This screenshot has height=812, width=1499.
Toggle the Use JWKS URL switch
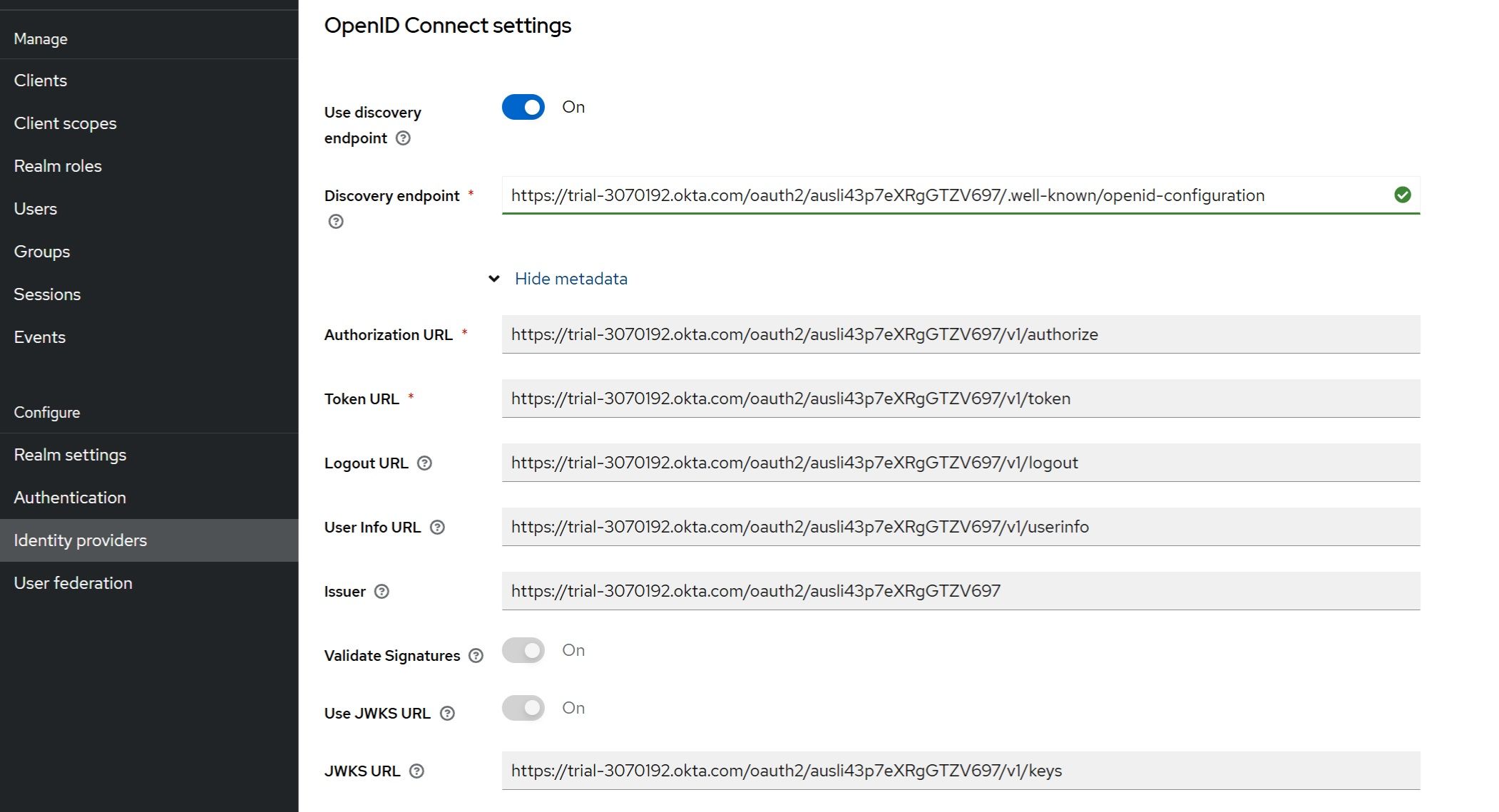(x=523, y=709)
